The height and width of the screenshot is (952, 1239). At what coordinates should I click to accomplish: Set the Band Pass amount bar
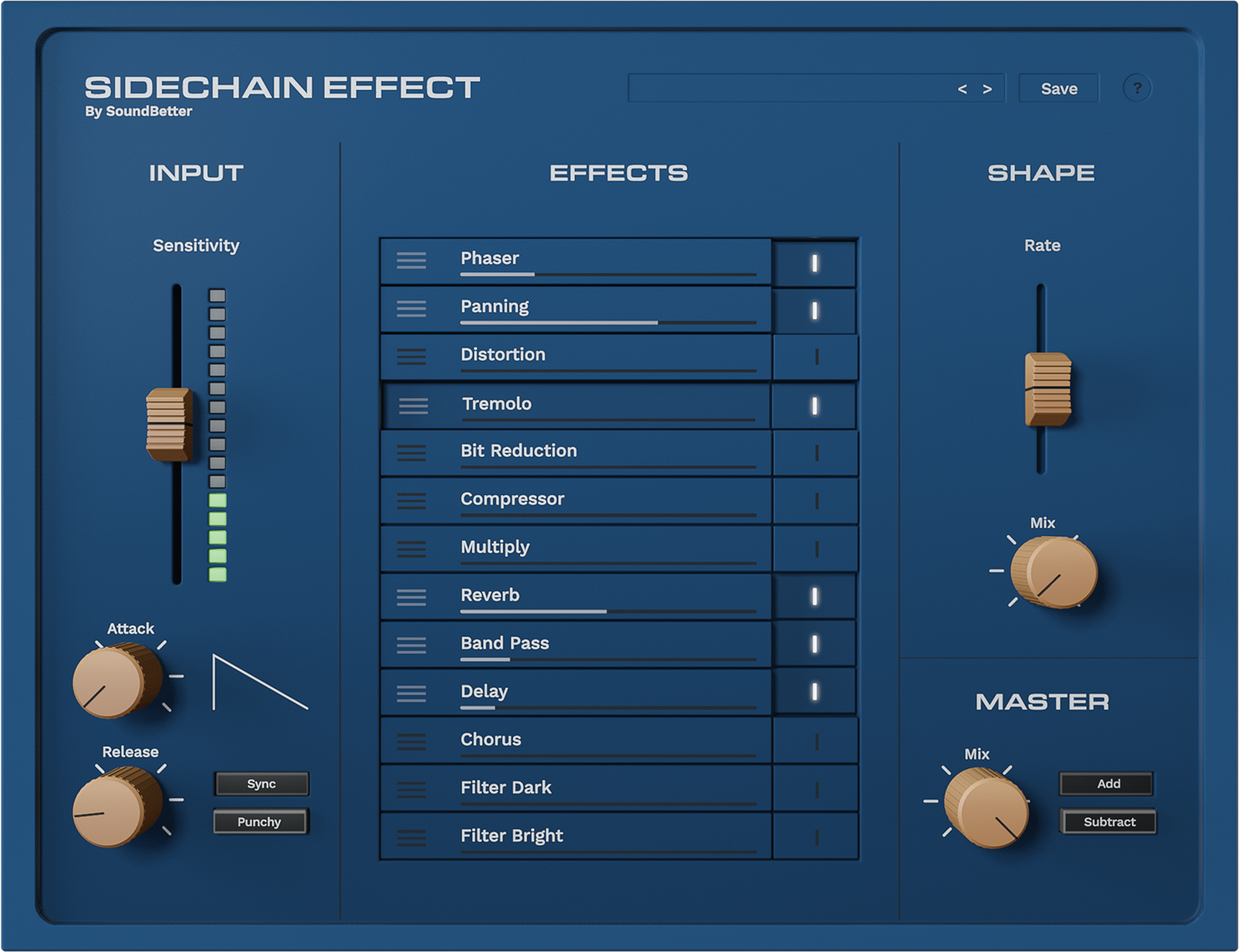point(608,659)
